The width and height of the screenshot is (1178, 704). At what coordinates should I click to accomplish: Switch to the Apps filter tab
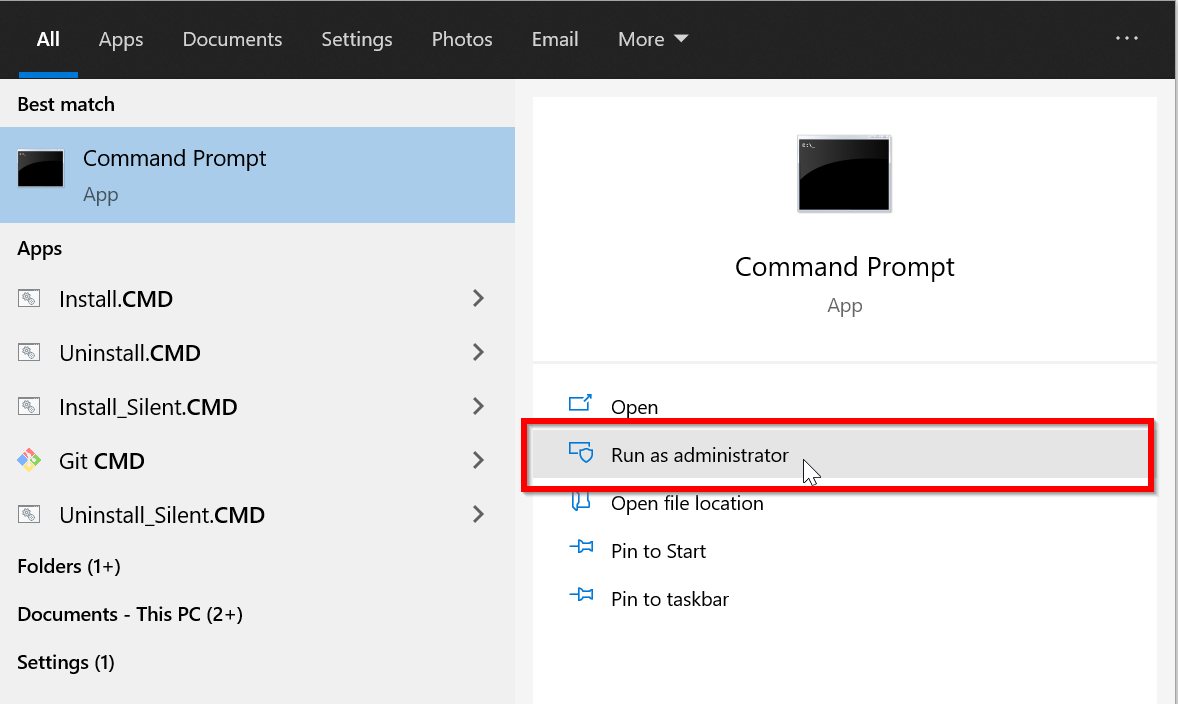click(x=121, y=39)
